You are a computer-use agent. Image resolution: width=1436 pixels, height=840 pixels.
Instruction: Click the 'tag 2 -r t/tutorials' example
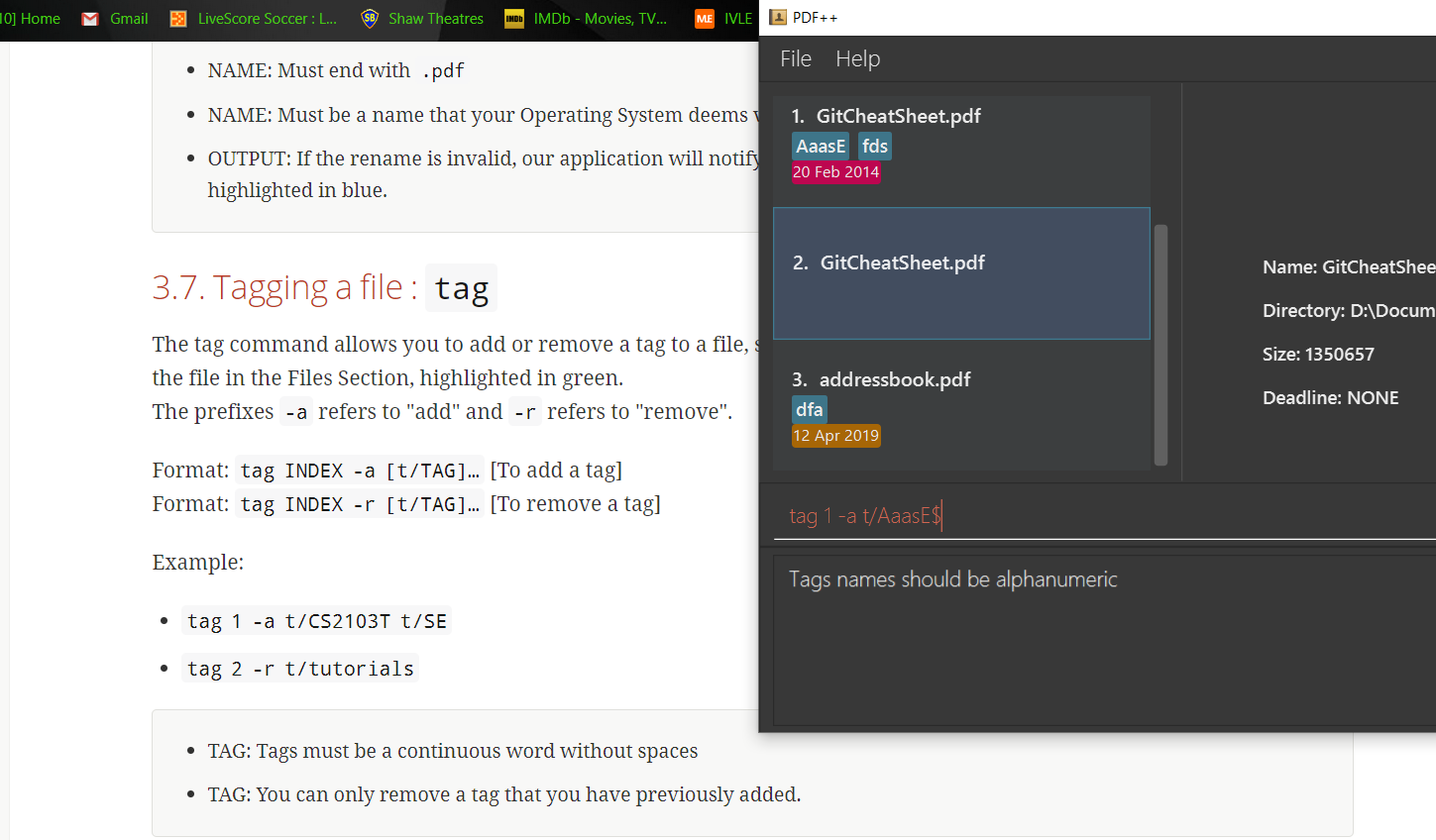click(300, 669)
